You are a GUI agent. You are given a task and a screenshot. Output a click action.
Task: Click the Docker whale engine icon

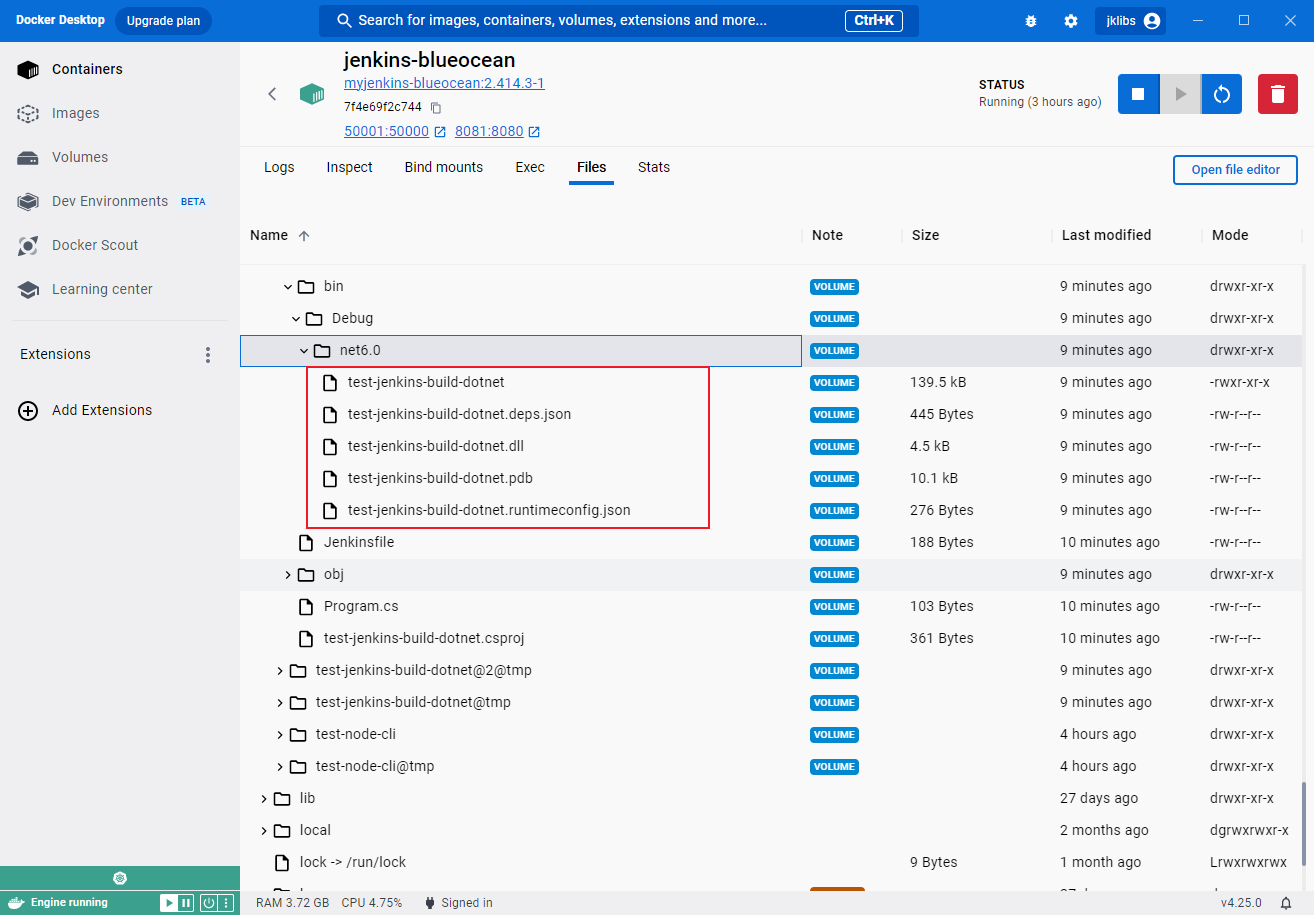[x=15, y=902]
